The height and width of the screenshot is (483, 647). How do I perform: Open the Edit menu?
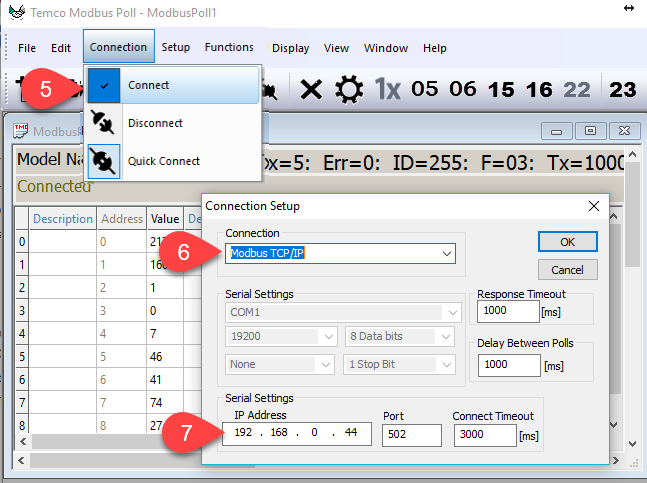(x=61, y=48)
